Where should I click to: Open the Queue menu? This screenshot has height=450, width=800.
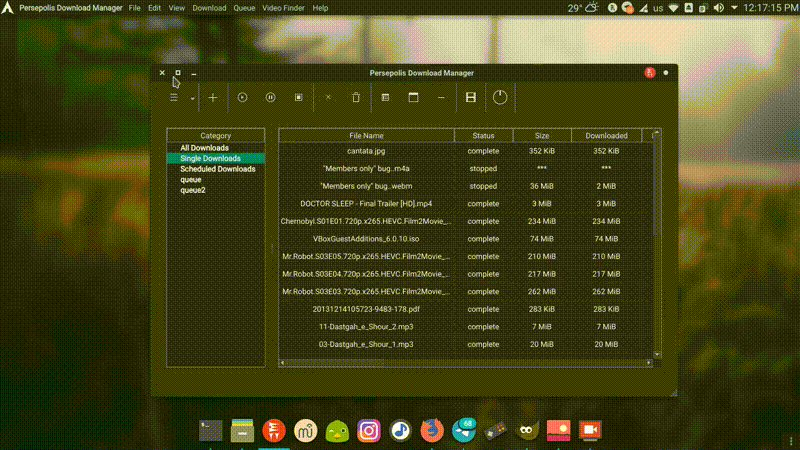(x=244, y=8)
